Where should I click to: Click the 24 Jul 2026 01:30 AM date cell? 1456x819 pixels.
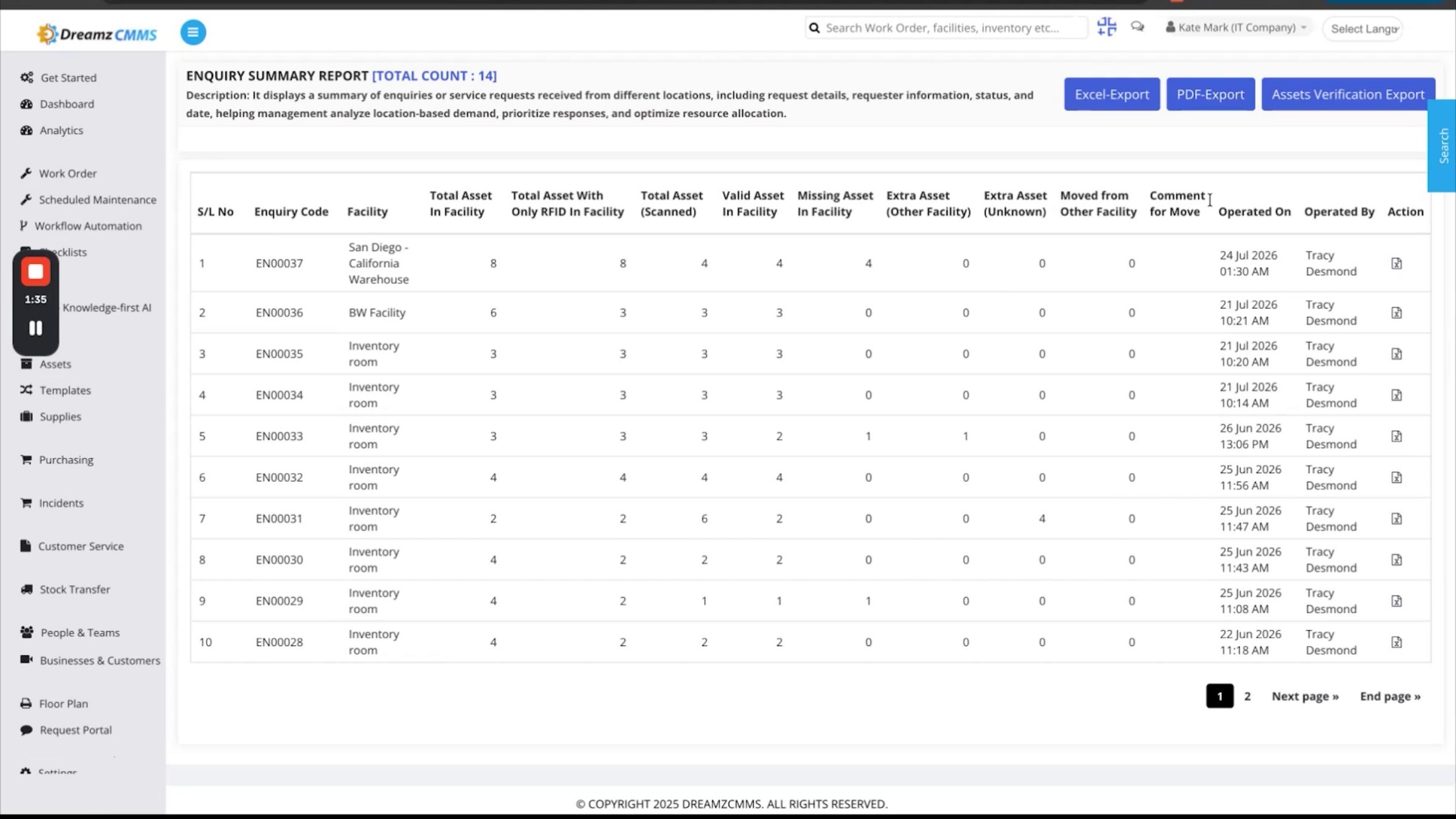(x=1249, y=263)
